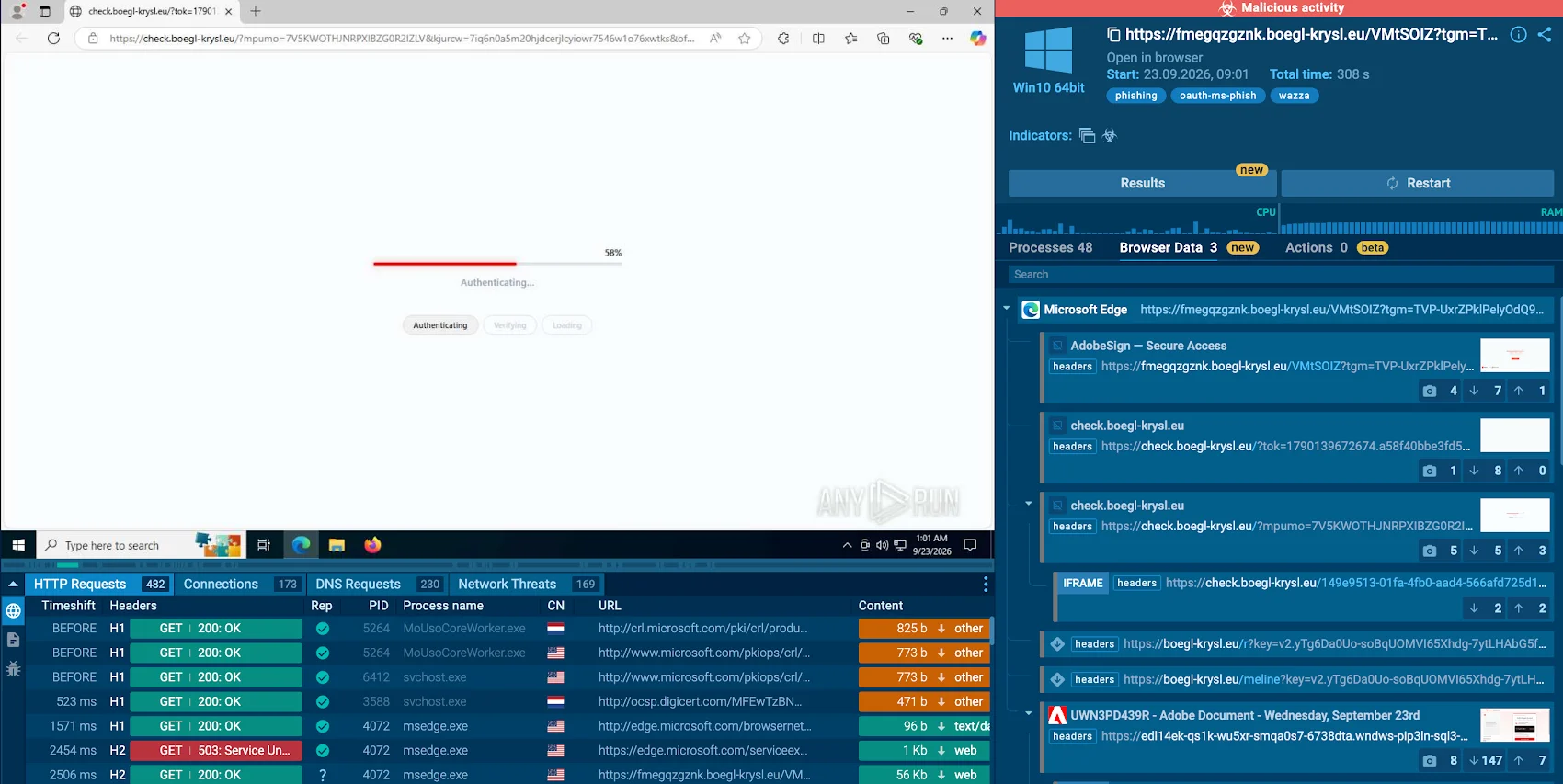The image size is (1563, 784).
Task: Open Network Threats tab
Action: [527, 584]
